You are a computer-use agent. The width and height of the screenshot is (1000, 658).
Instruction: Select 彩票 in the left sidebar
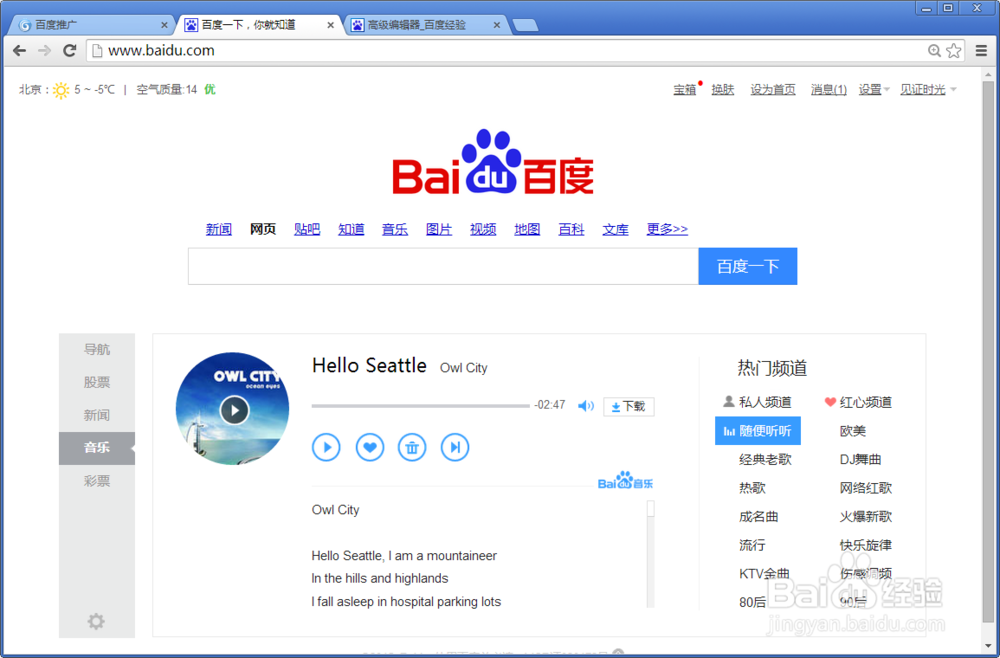pyautogui.click(x=97, y=481)
